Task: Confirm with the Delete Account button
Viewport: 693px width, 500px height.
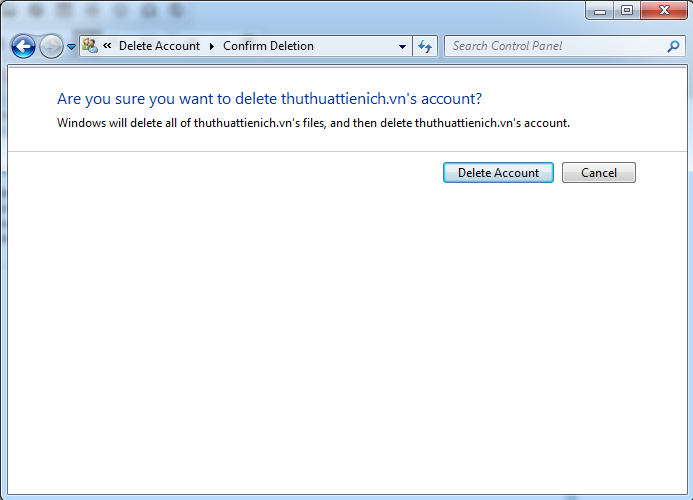Action: click(x=498, y=173)
